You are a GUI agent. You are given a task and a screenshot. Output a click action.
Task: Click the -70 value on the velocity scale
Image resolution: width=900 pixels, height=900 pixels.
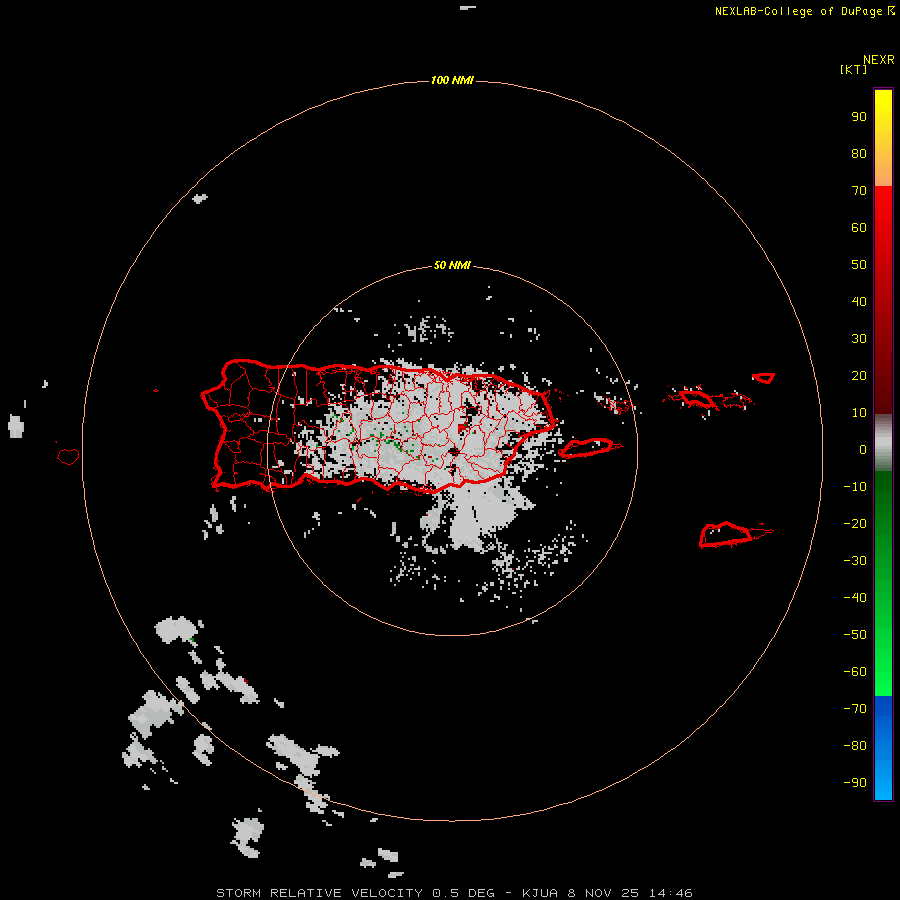(x=855, y=708)
